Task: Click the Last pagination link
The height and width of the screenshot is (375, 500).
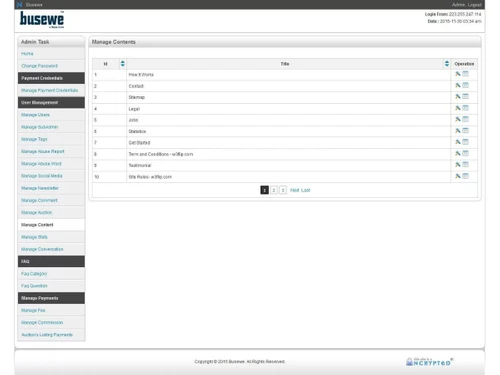Action: pos(305,190)
